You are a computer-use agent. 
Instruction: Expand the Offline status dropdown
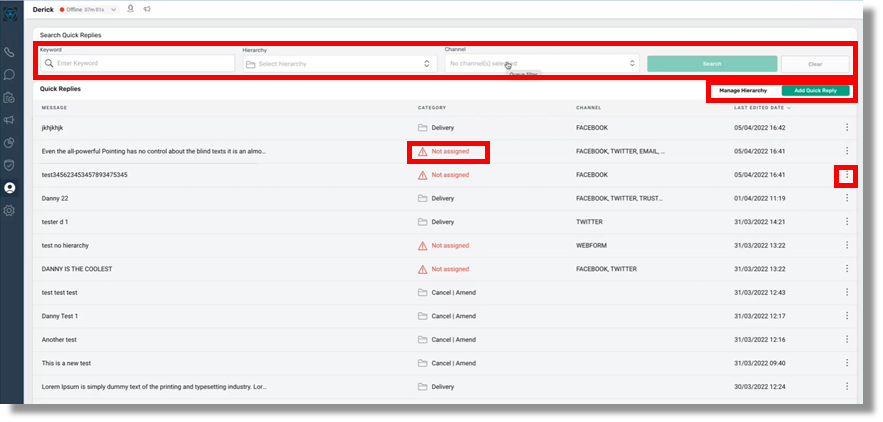coord(114,9)
